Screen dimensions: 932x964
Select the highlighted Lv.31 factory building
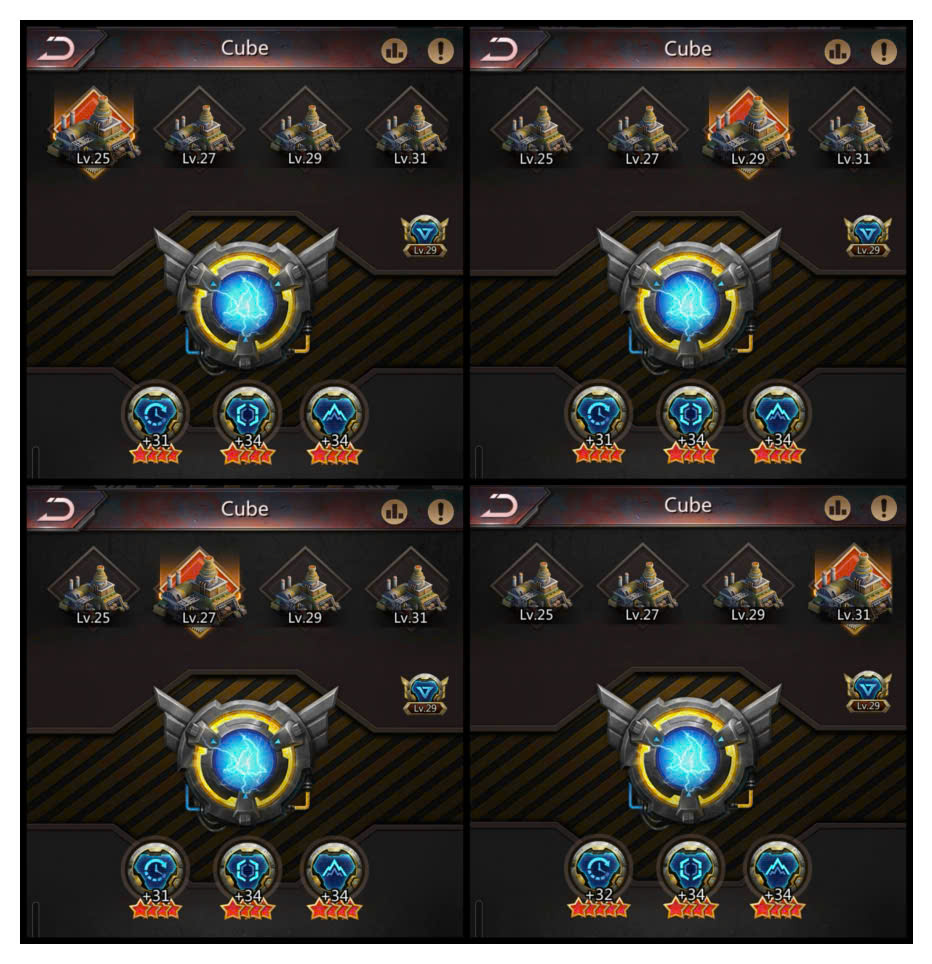tap(853, 588)
